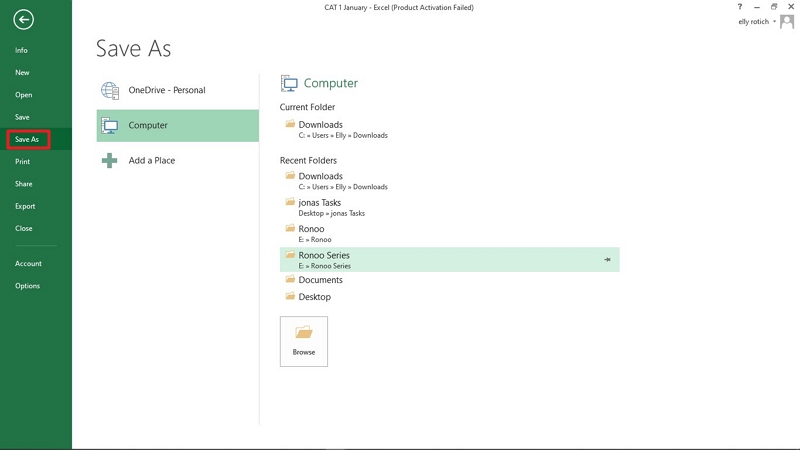Open the Documents folder
This screenshot has height=450, width=800.
point(449,280)
